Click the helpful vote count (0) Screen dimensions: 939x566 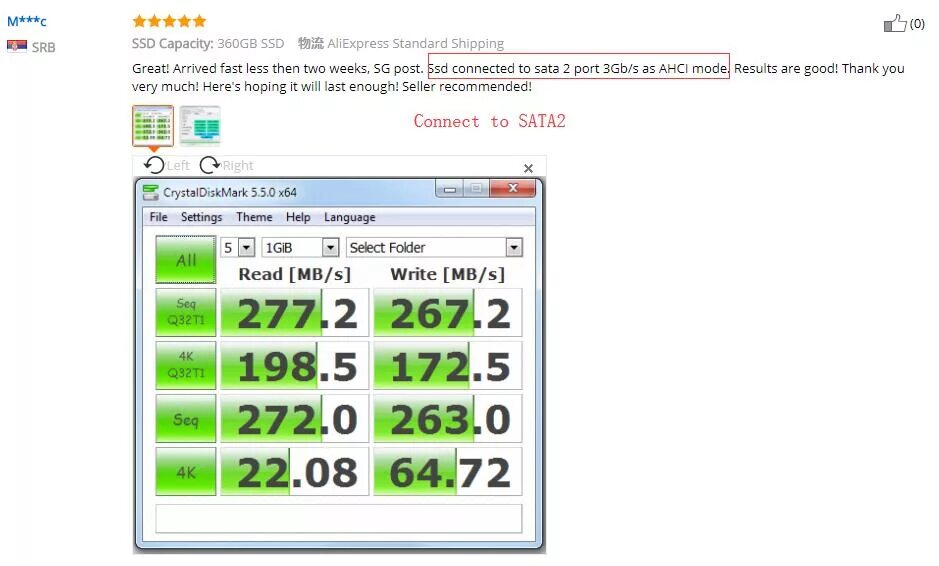click(x=917, y=23)
